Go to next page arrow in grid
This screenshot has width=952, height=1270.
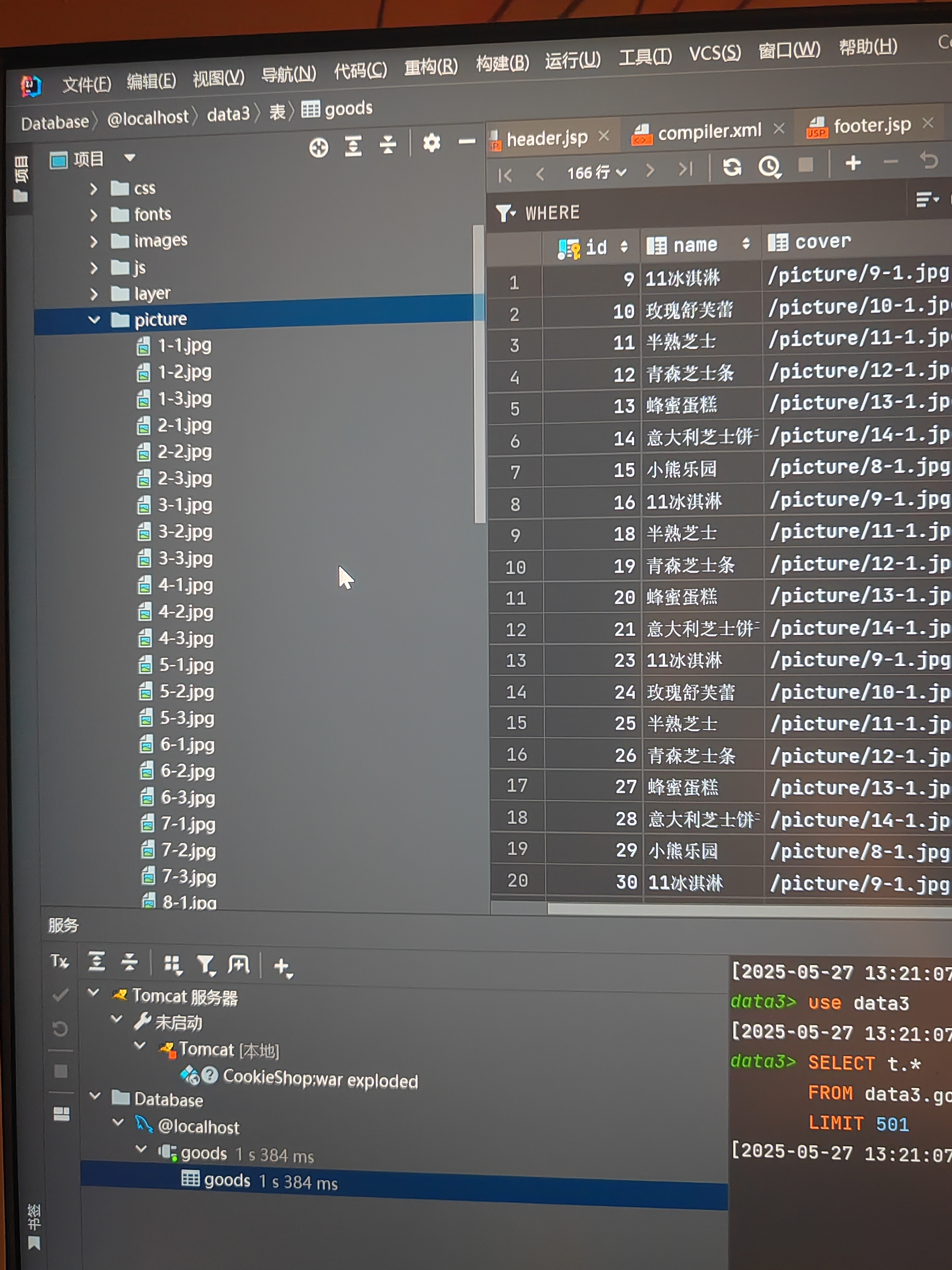pos(650,171)
